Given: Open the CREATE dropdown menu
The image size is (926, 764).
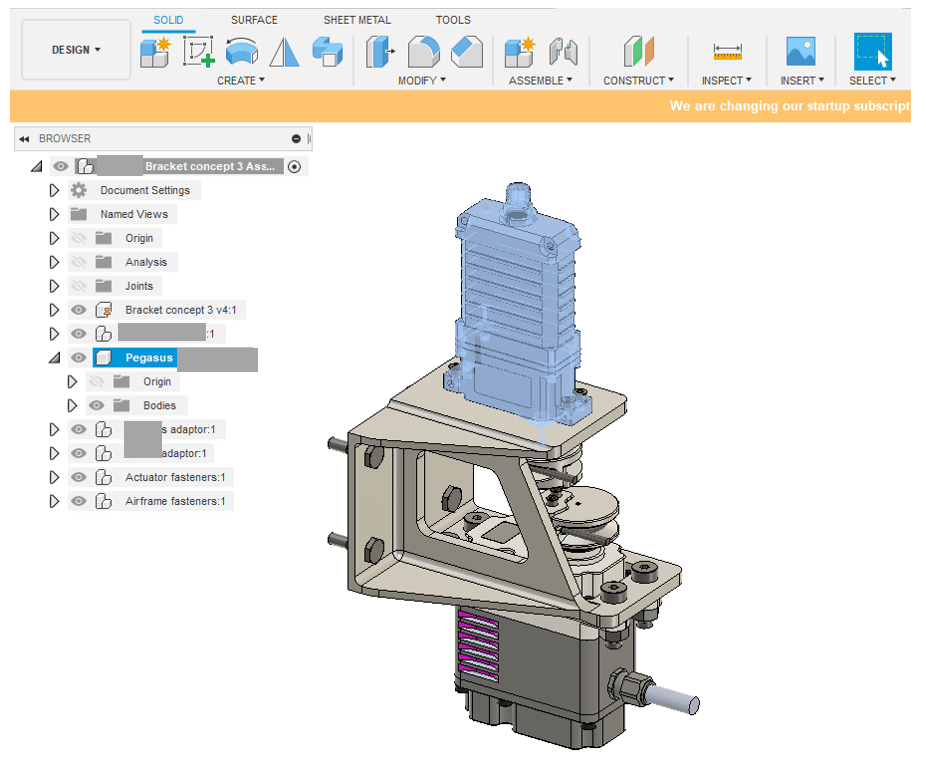Looking at the screenshot, I should (241, 81).
